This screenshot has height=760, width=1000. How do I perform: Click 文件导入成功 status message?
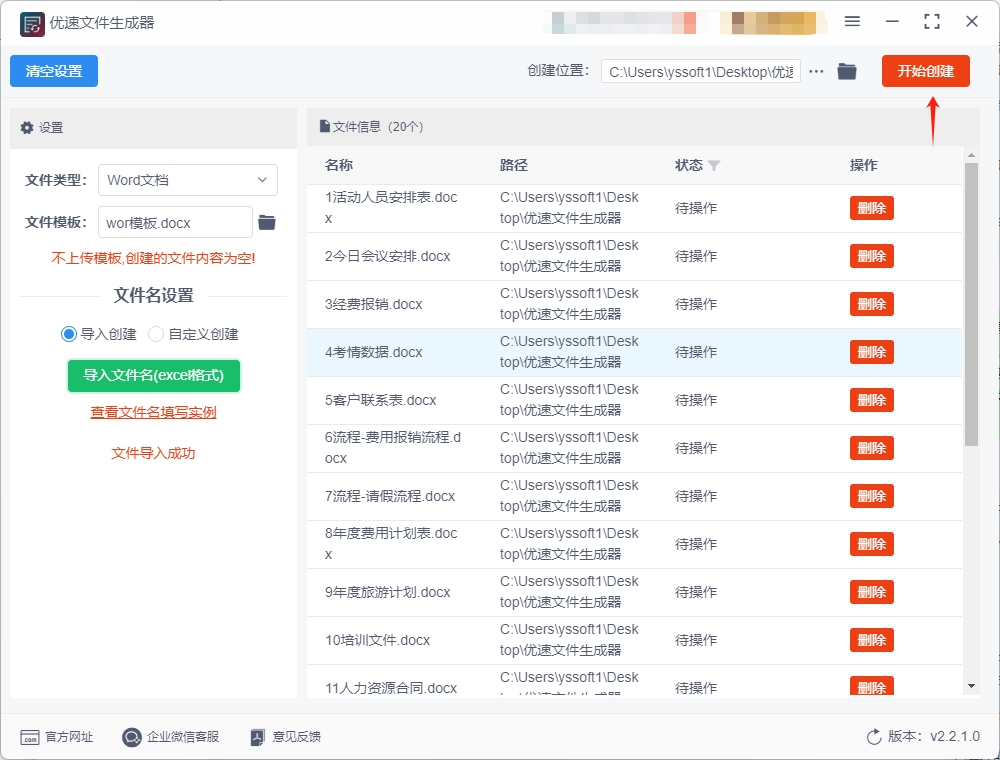pyautogui.click(x=153, y=453)
